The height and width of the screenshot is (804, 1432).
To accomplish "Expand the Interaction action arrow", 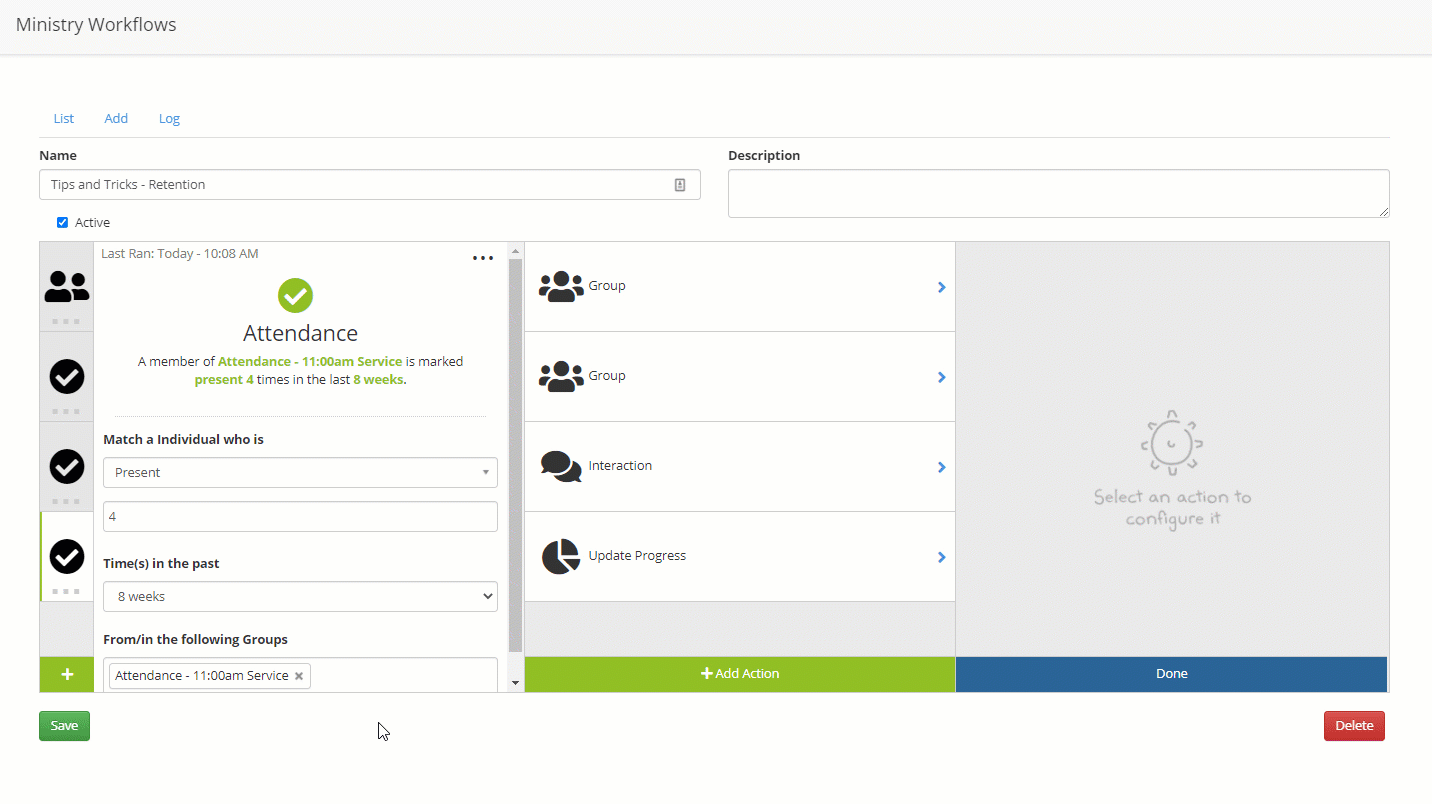I will pos(941,467).
